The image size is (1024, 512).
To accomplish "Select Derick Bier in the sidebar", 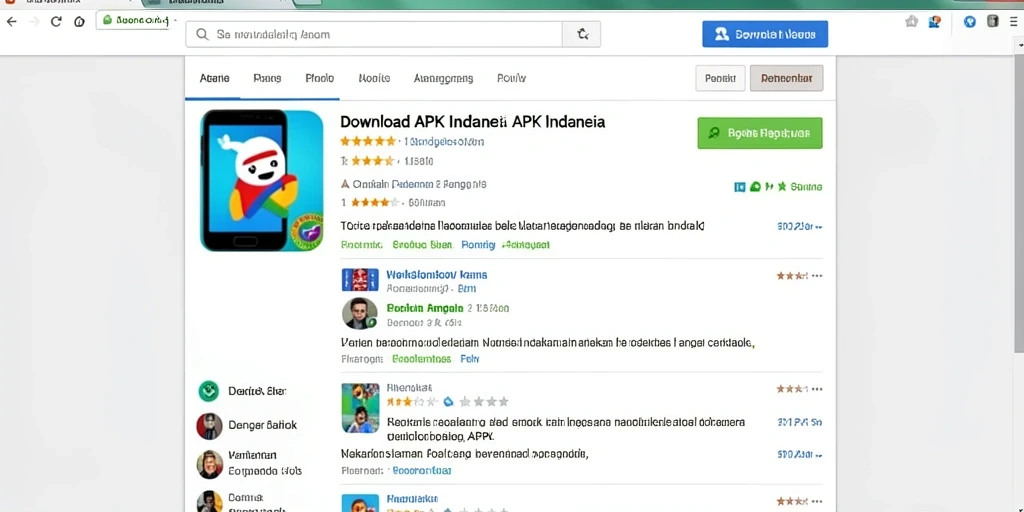I will tap(257, 391).
